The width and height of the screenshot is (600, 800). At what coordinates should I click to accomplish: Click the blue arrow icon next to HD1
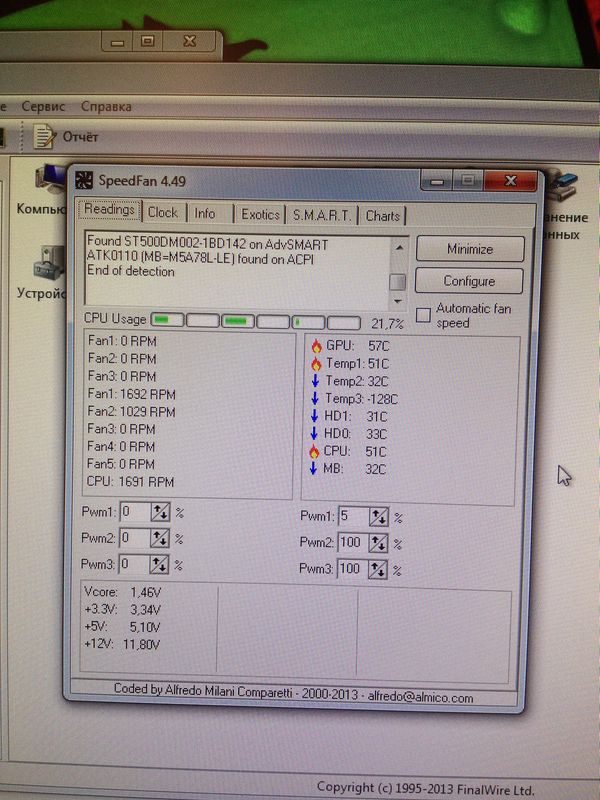317,416
